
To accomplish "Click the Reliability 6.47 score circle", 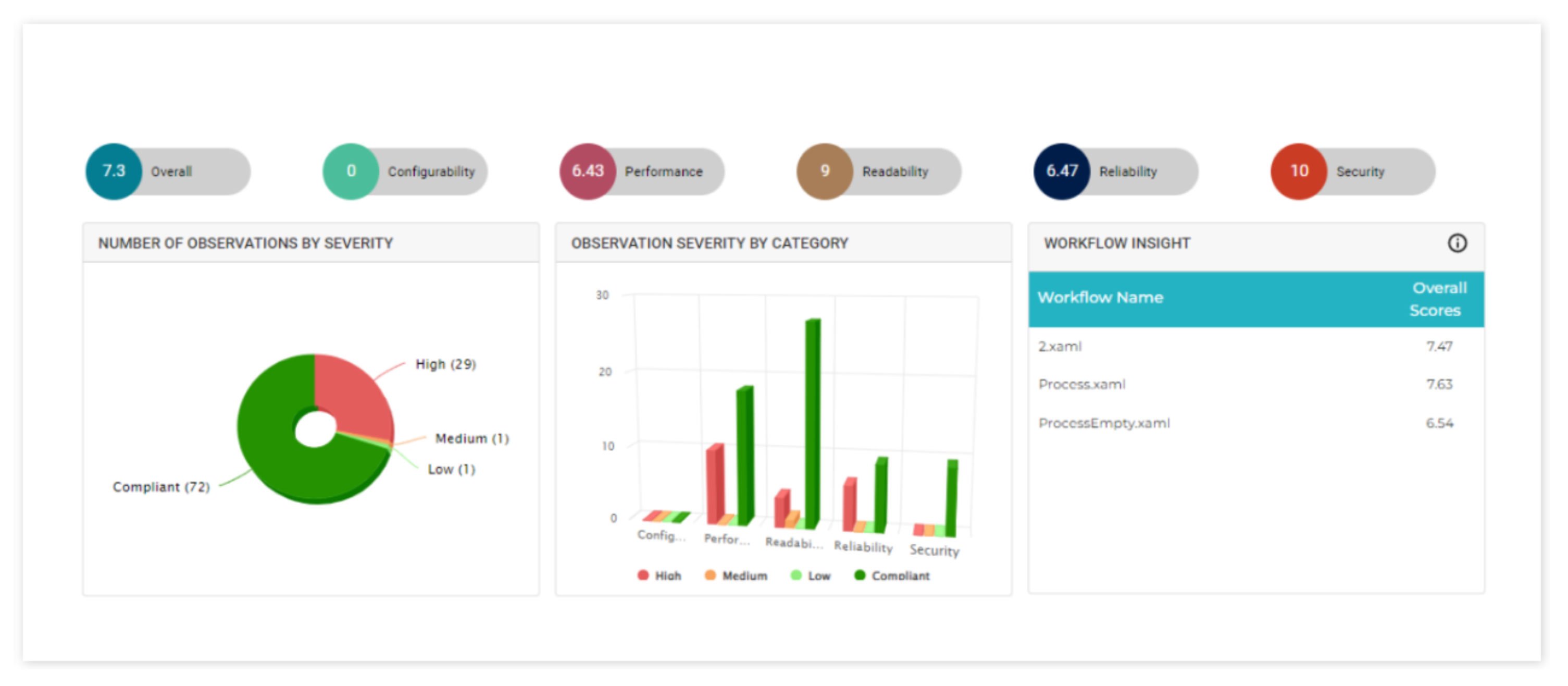I will tap(1062, 171).
